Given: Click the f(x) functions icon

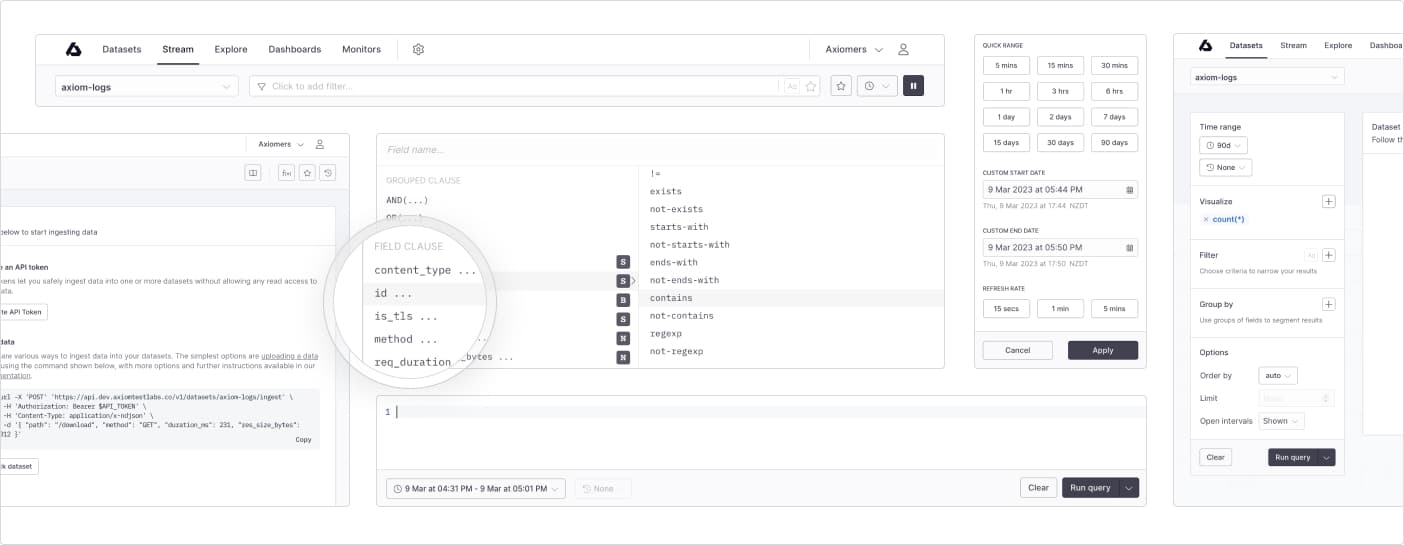Looking at the screenshot, I should (x=286, y=172).
